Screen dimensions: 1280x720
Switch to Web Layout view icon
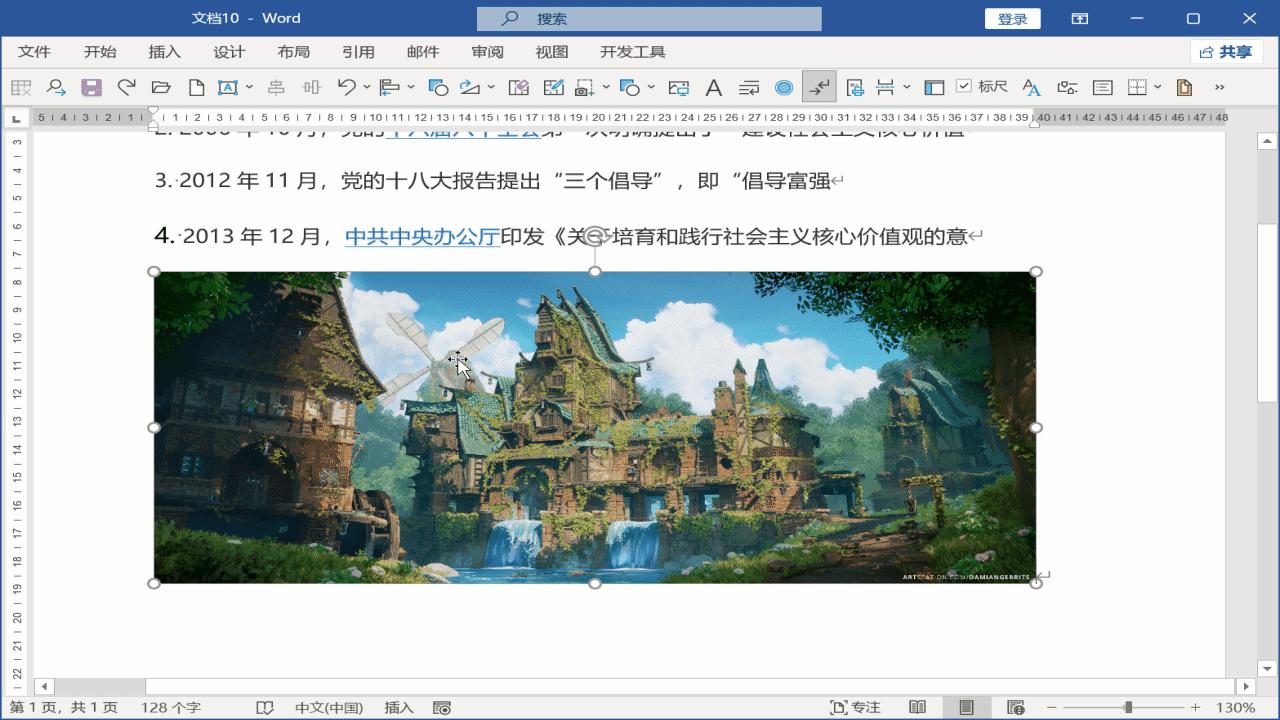pyautogui.click(x=1015, y=708)
